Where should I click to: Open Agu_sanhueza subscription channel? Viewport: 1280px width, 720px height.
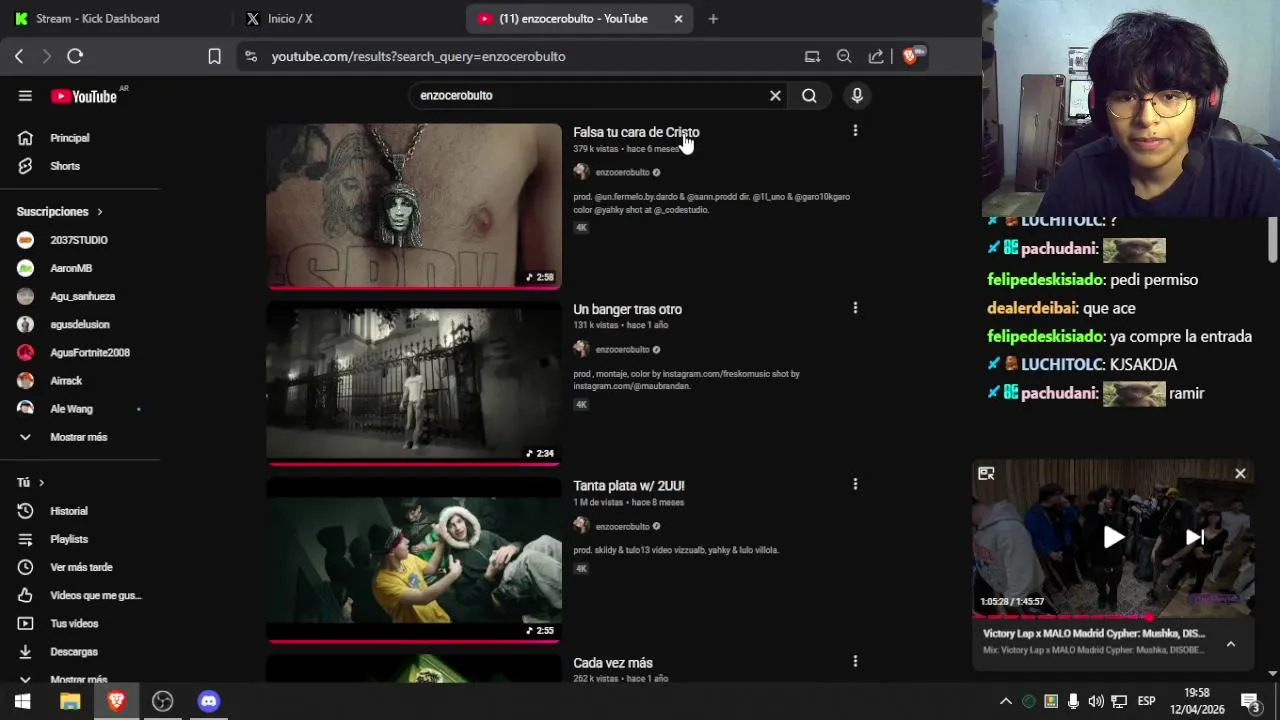pyautogui.click(x=80, y=296)
